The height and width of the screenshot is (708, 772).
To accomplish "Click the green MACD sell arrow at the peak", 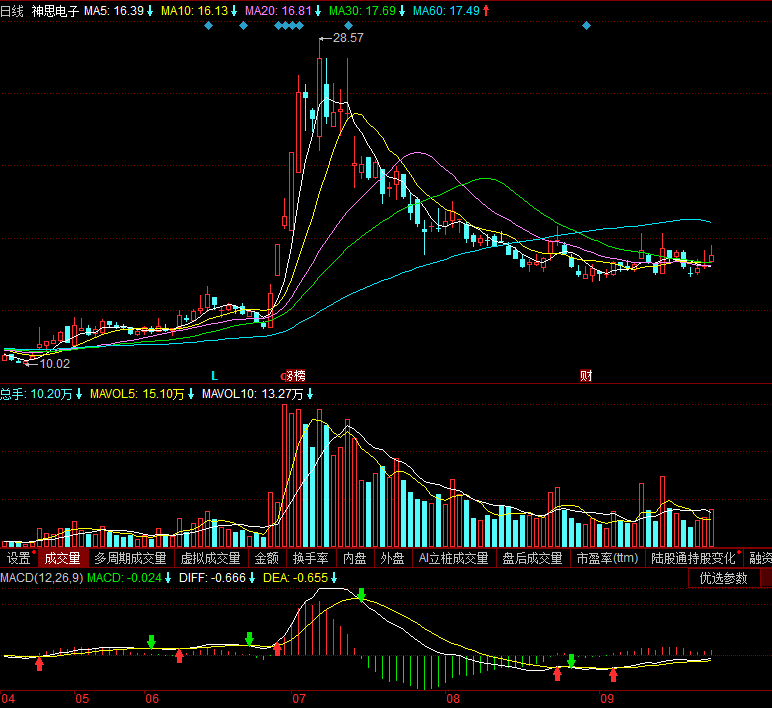I will click(362, 595).
